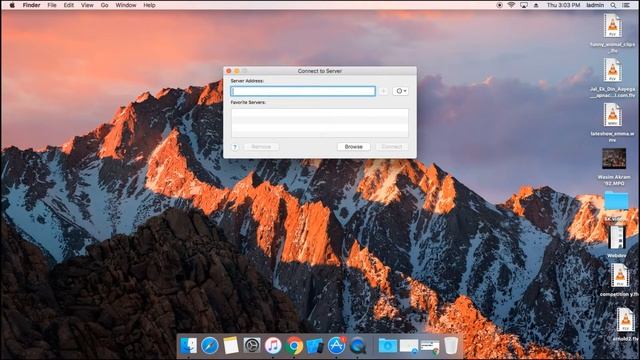
Task: Launch QuickTime Player from the Dock
Action: (358, 346)
